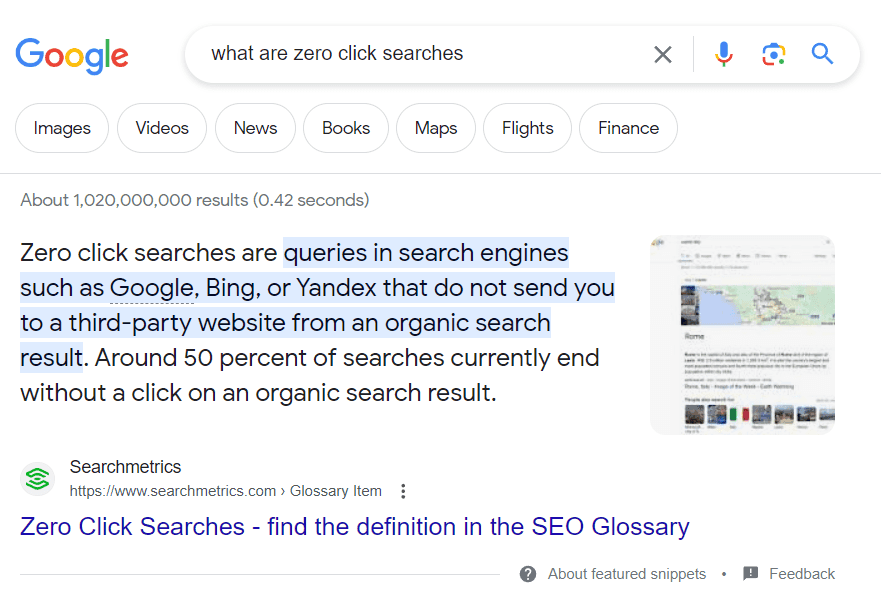Open three-dot menu beside Searchmetrics URL
Screen dimensions: 881x610
403,491
